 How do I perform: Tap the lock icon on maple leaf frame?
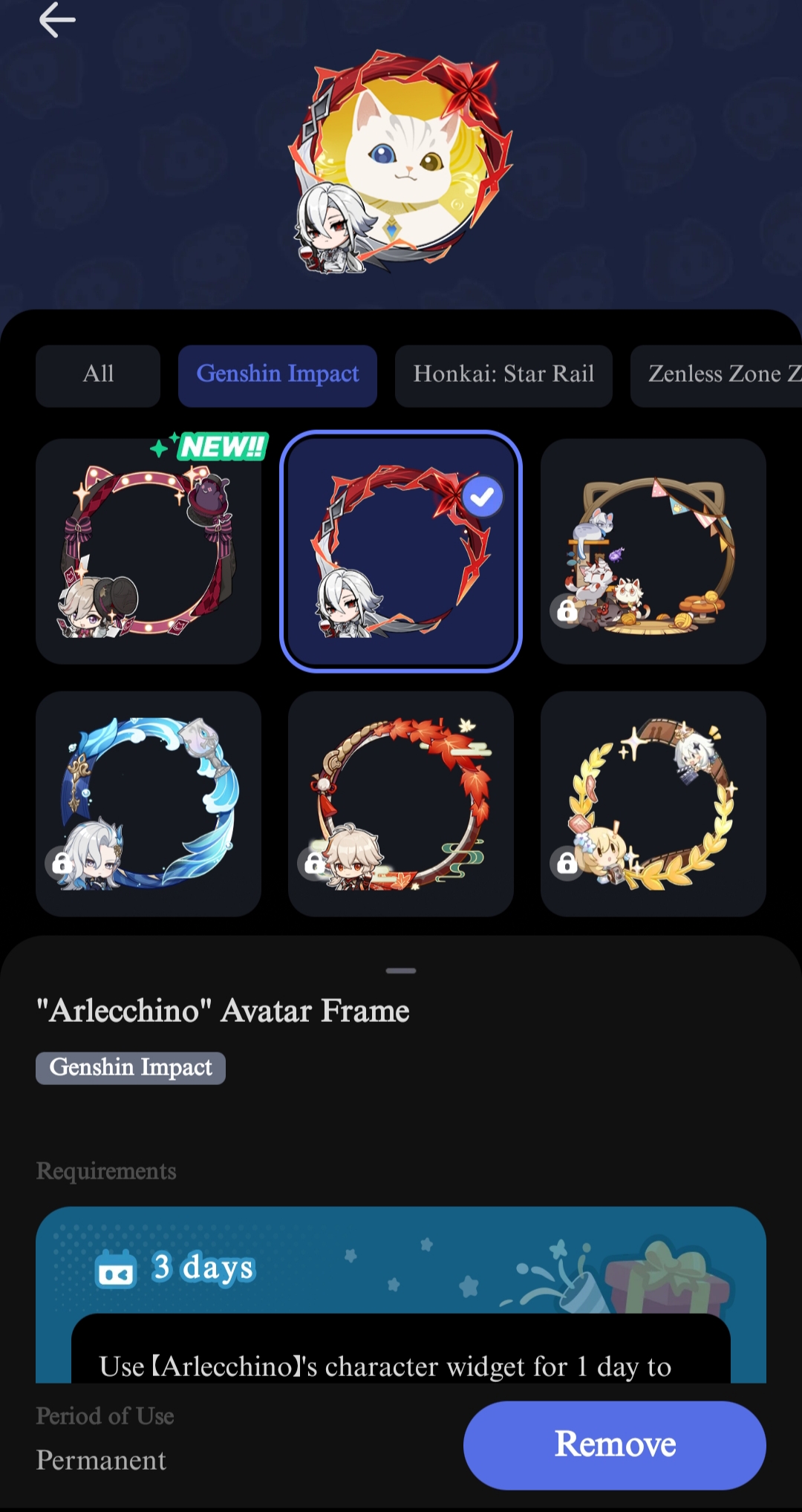click(x=314, y=863)
